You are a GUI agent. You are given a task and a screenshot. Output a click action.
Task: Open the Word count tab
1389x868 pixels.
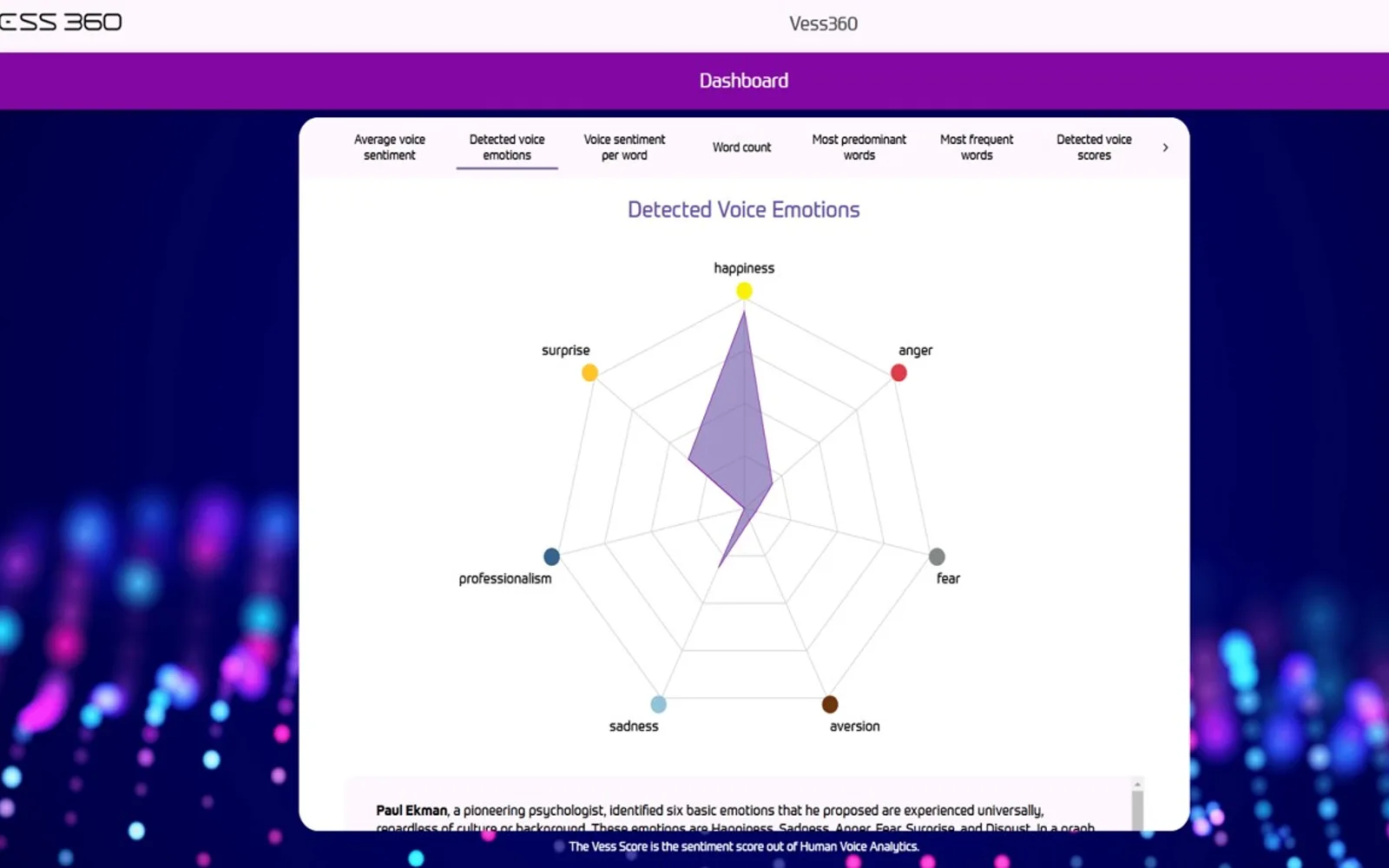coord(741,148)
